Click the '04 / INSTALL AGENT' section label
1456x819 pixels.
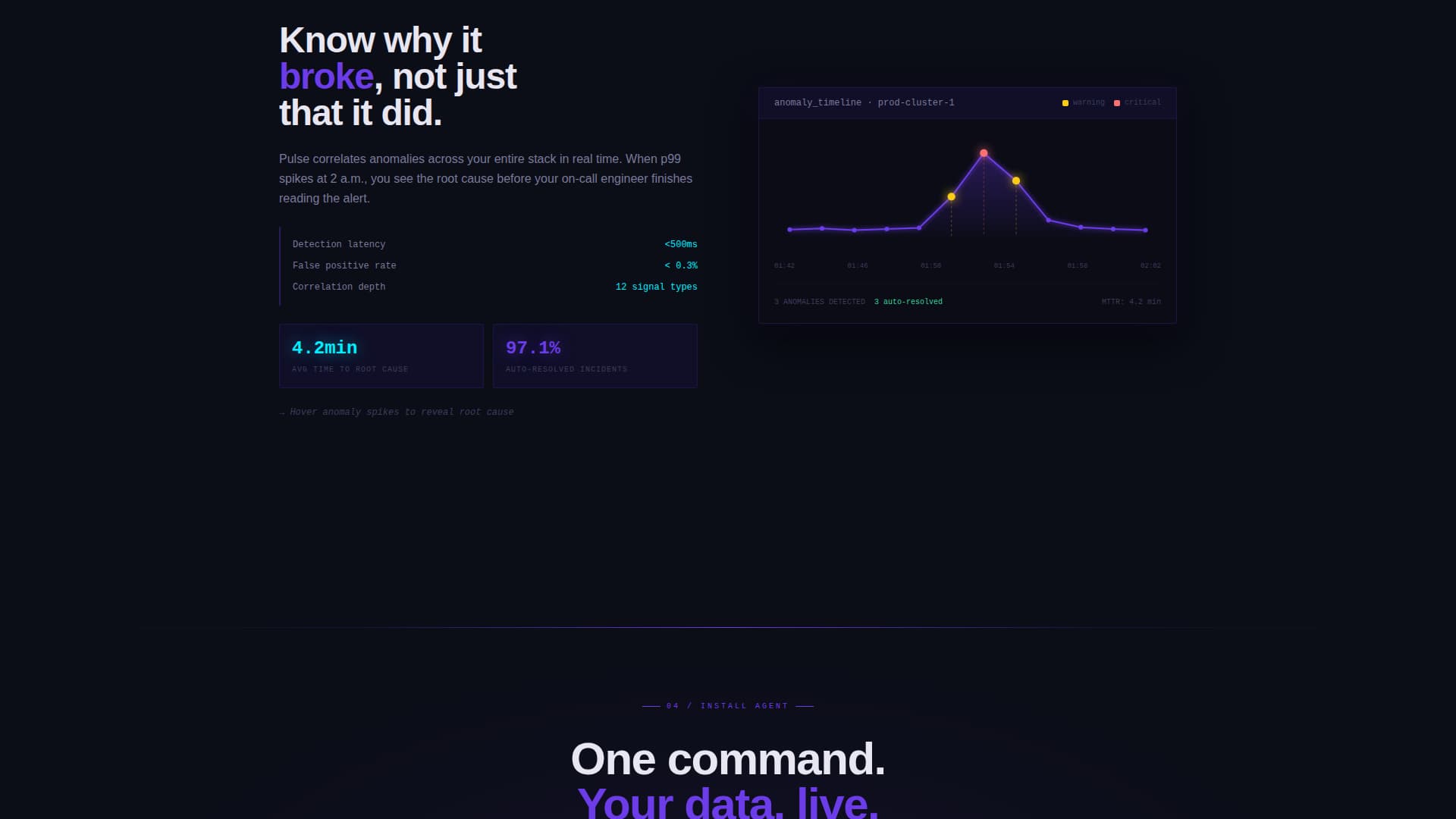[x=727, y=706]
